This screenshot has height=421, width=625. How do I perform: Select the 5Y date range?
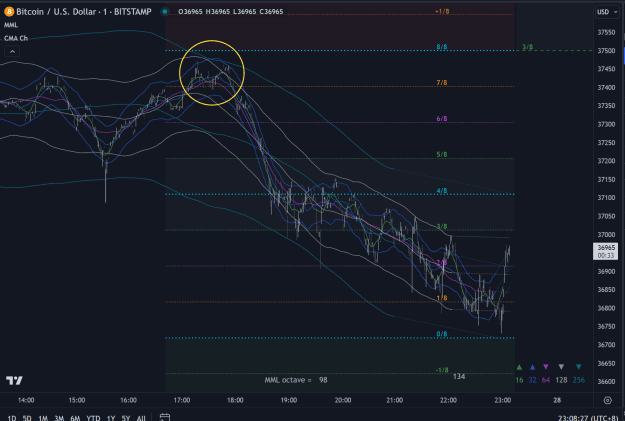(126, 418)
